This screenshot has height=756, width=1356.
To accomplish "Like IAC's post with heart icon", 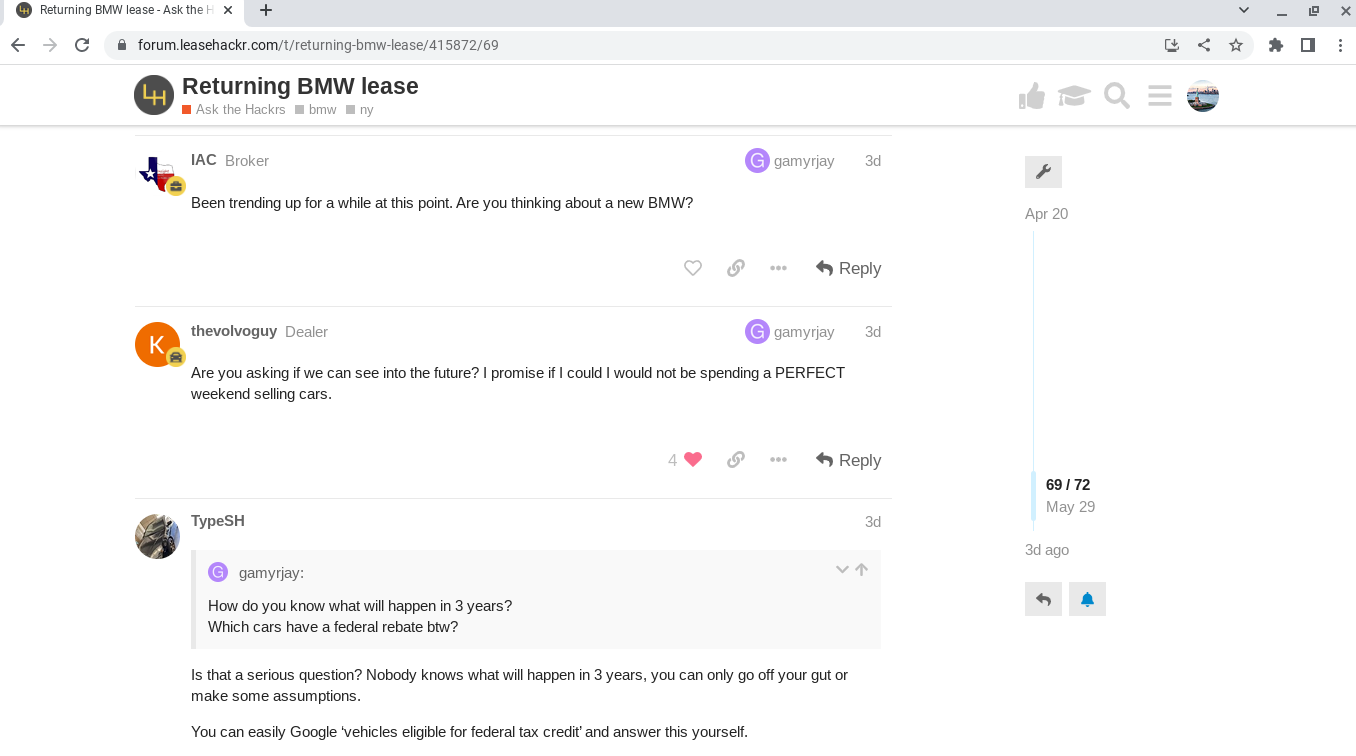I will (693, 268).
